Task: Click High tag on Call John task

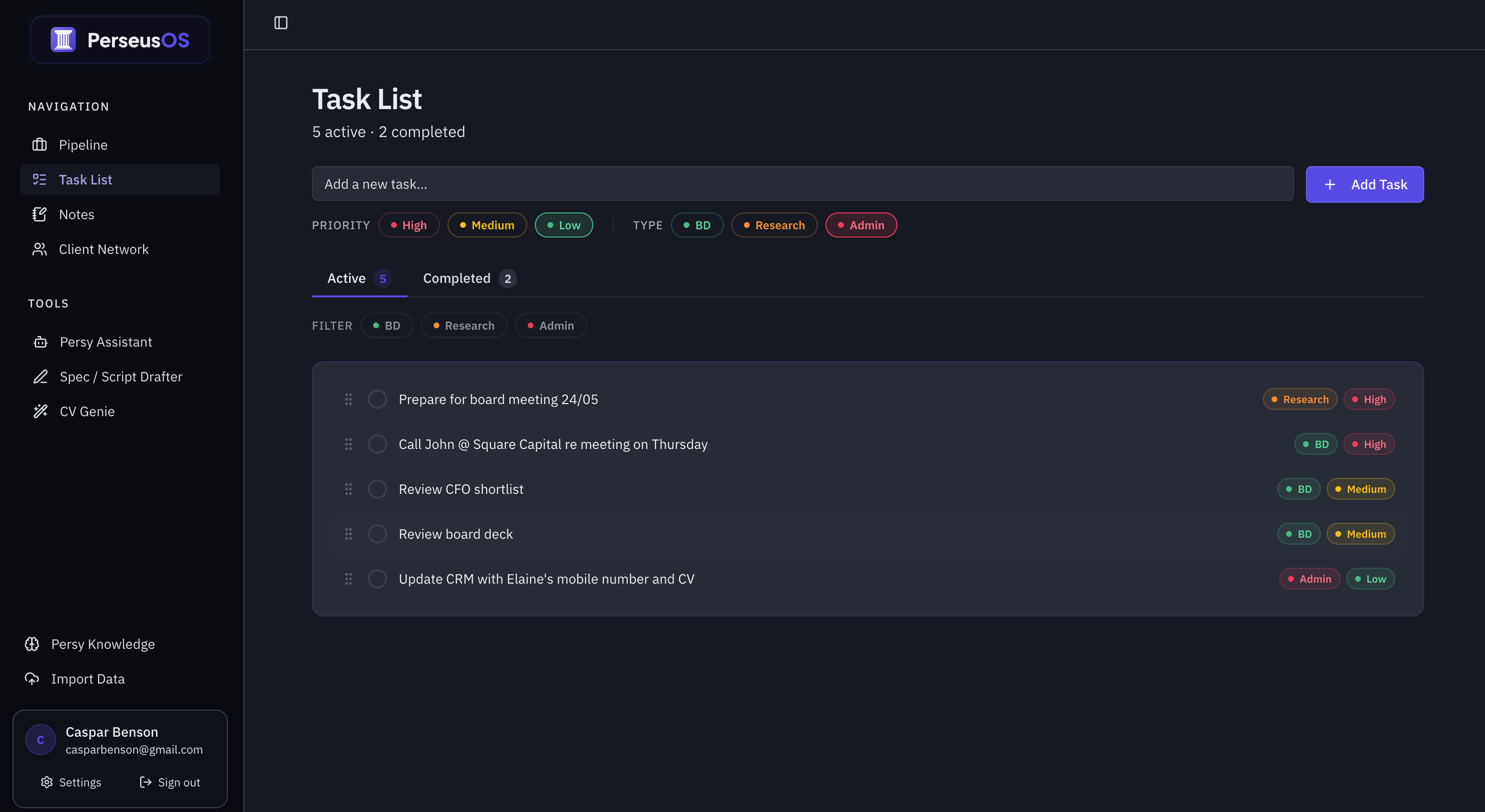Action: pyautogui.click(x=1369, y=444)
